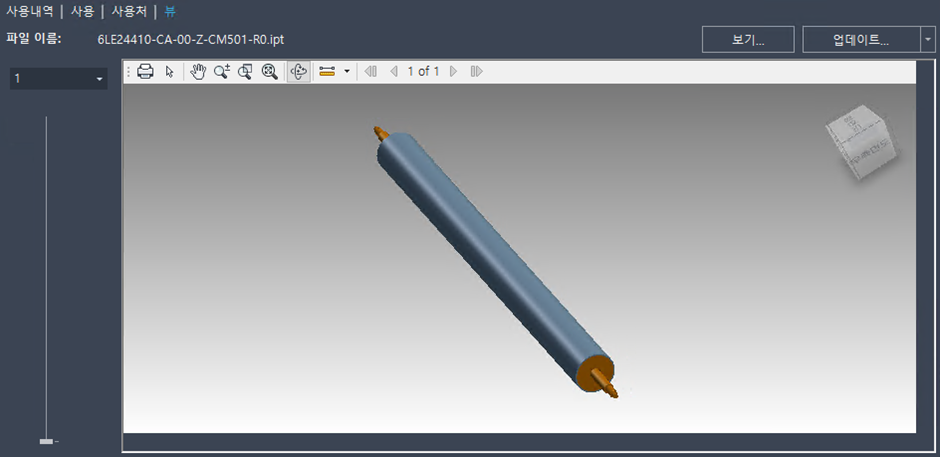This screenshot has height=457, width=940.
Task: Go to the first page
Action: click(371, 72)
